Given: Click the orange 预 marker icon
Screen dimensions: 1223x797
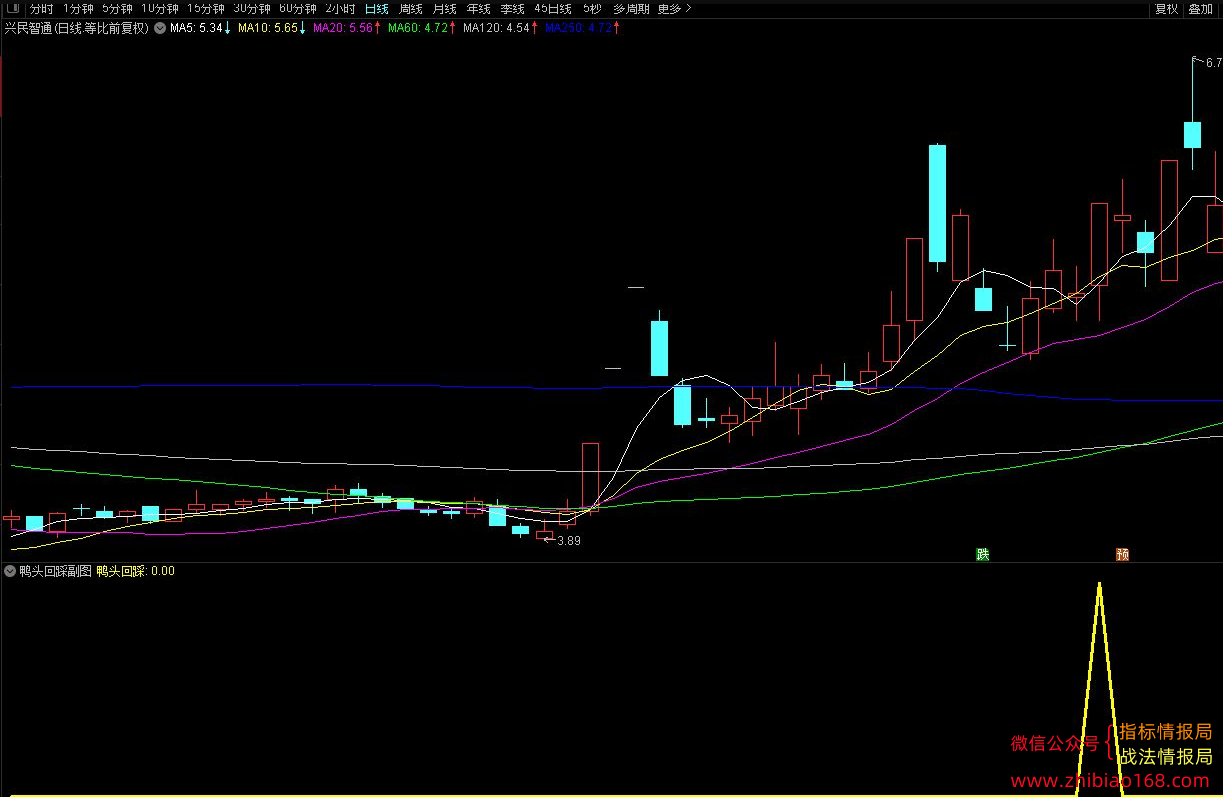Looking at the screenshot, I should [x=1122, y=555].
